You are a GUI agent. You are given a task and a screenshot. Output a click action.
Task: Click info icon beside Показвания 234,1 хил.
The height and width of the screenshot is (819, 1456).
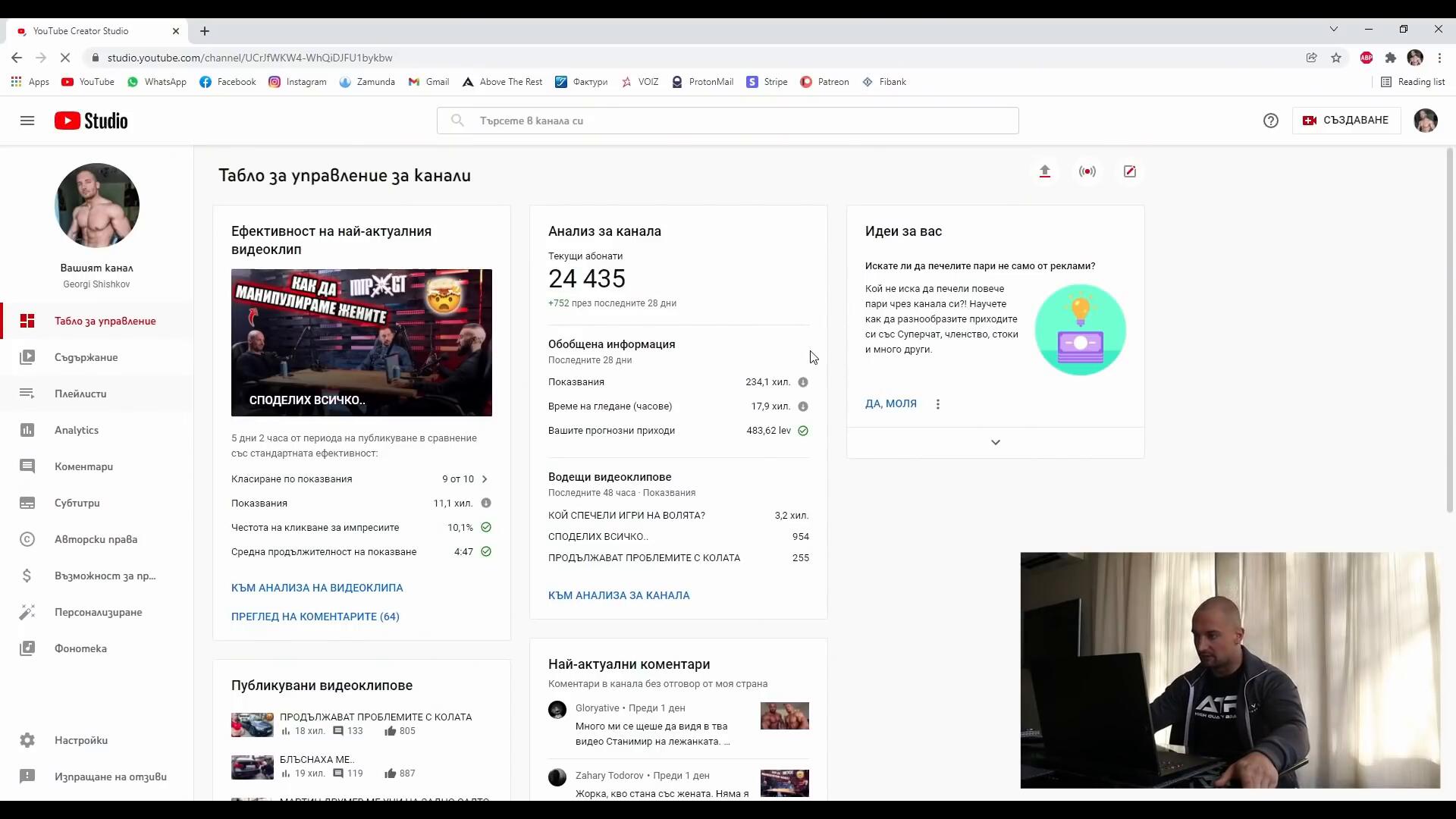tap(803, 382)
